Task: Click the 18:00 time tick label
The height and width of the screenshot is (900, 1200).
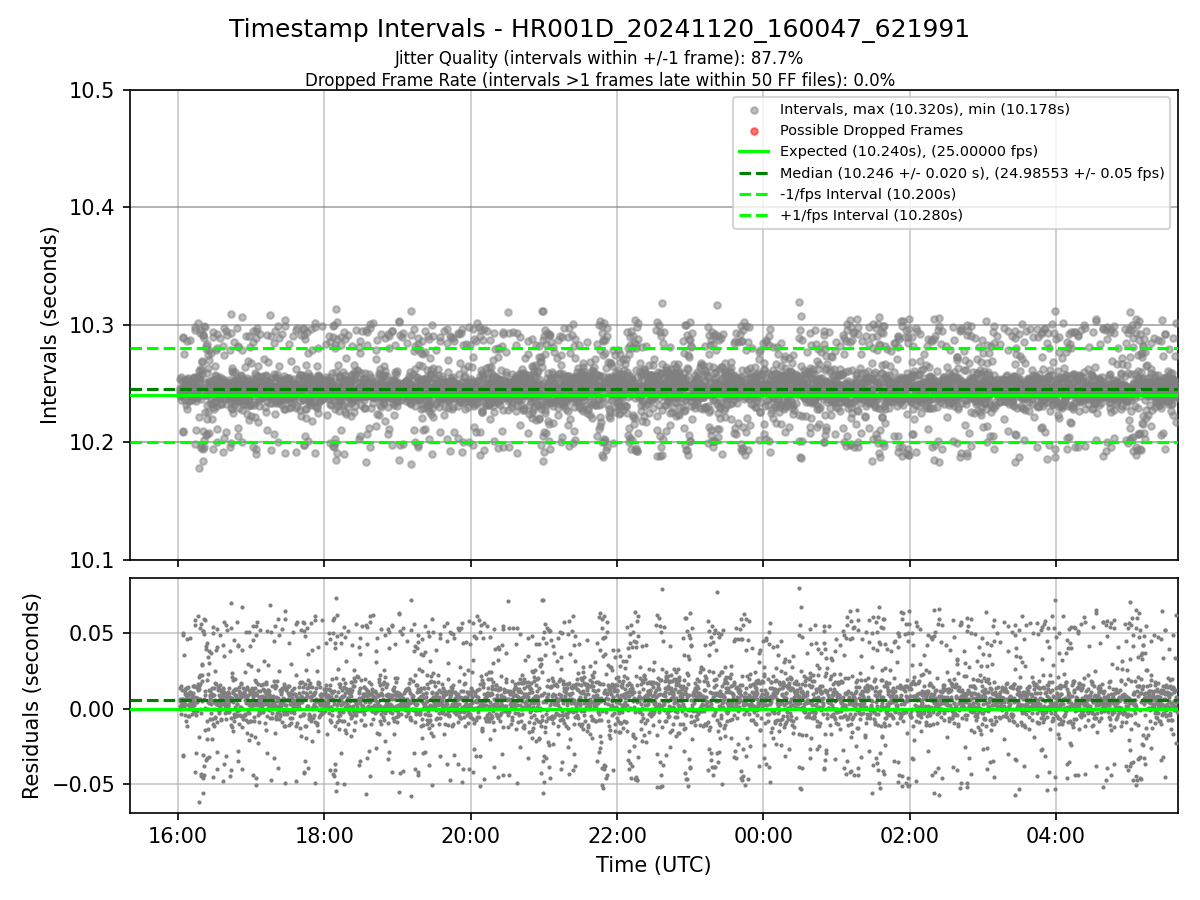Action: click(x=324, y=834)
